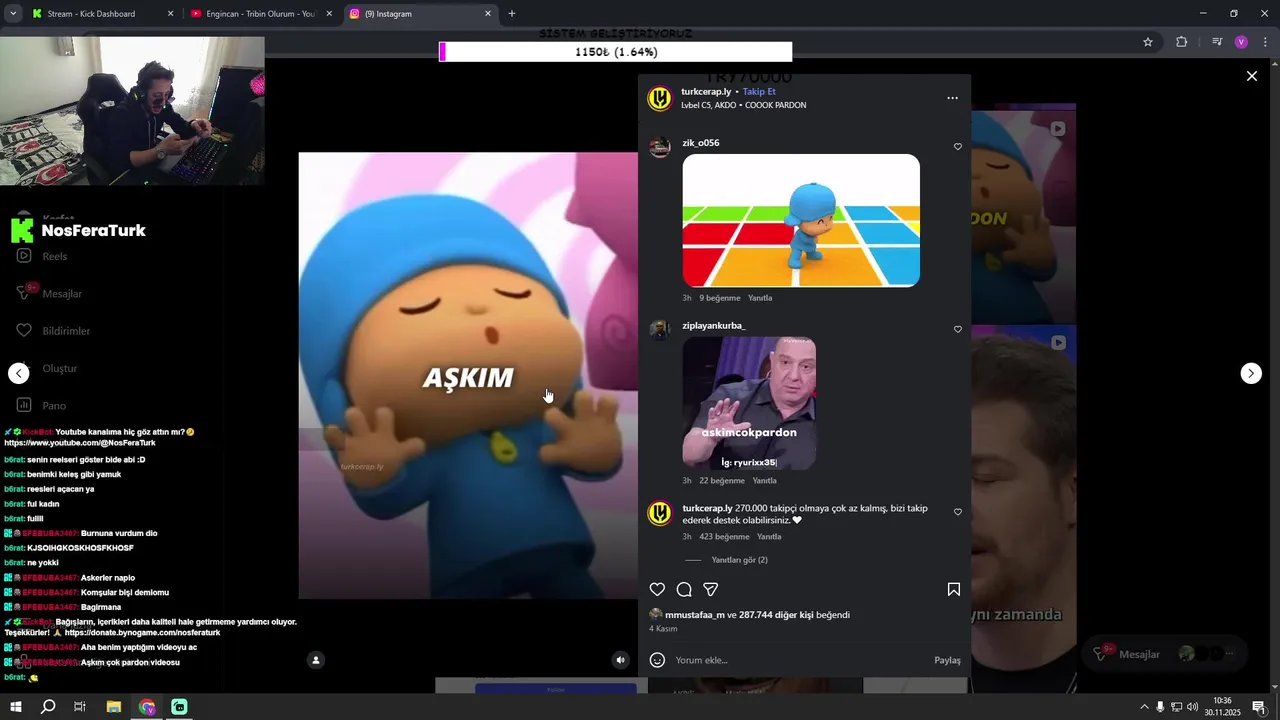Go to the next post arrow
1280x720 pixels.
(x=1251, y=373)
